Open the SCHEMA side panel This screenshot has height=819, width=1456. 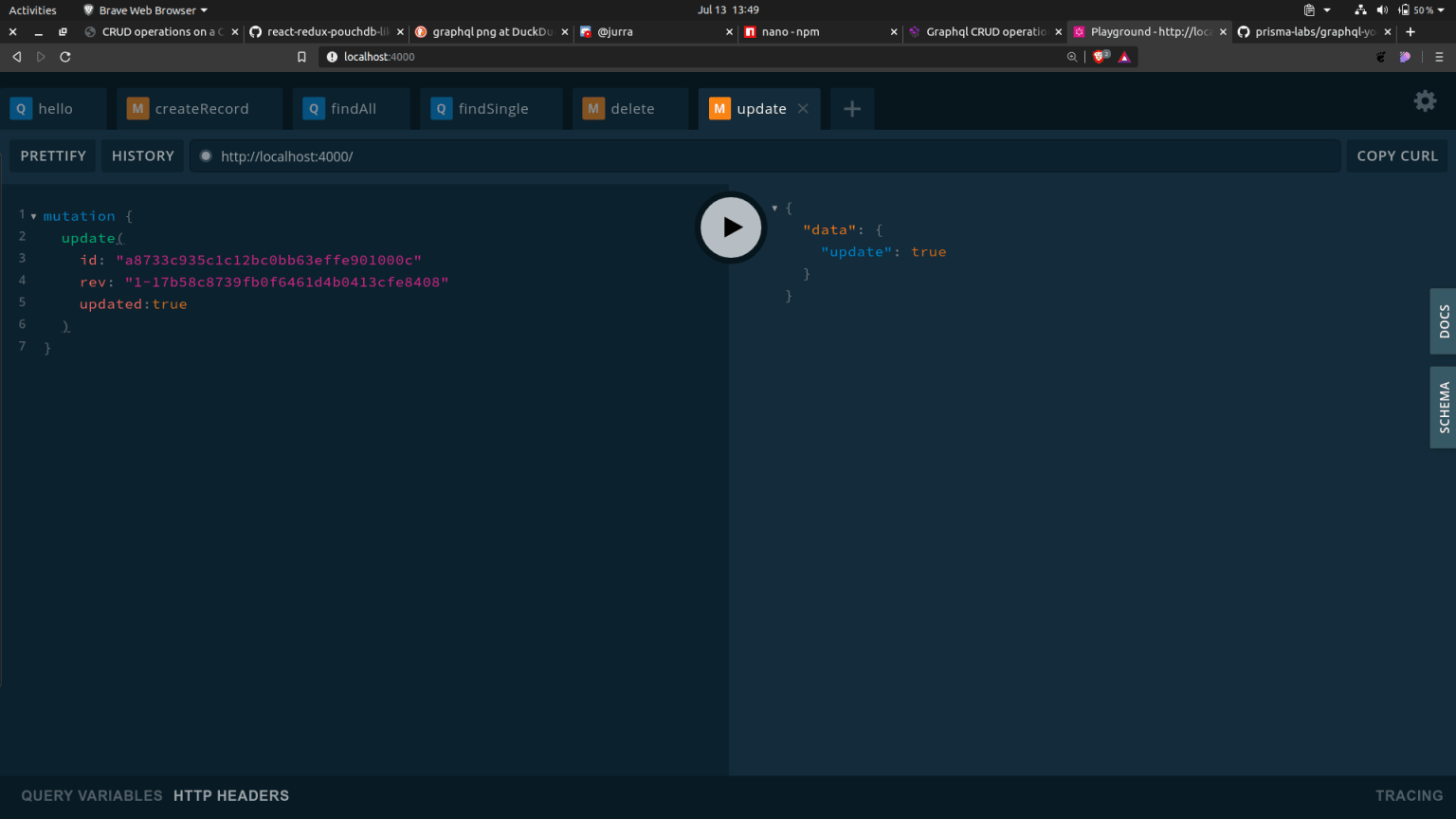point(1443,408)
